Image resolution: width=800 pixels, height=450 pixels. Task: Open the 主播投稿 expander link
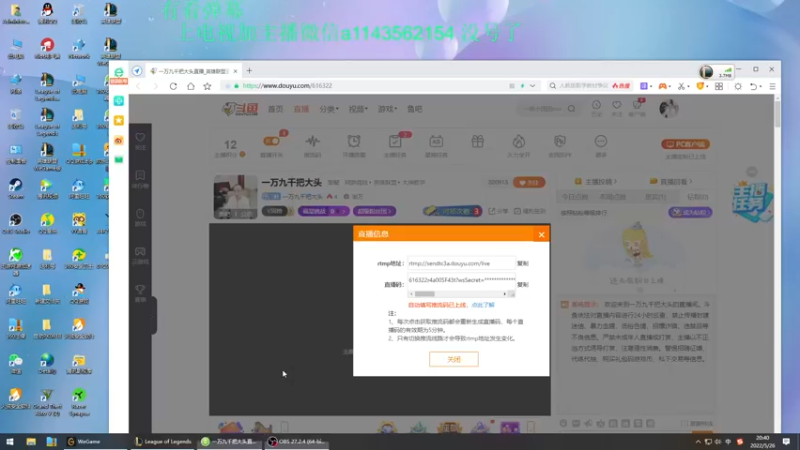595,182
